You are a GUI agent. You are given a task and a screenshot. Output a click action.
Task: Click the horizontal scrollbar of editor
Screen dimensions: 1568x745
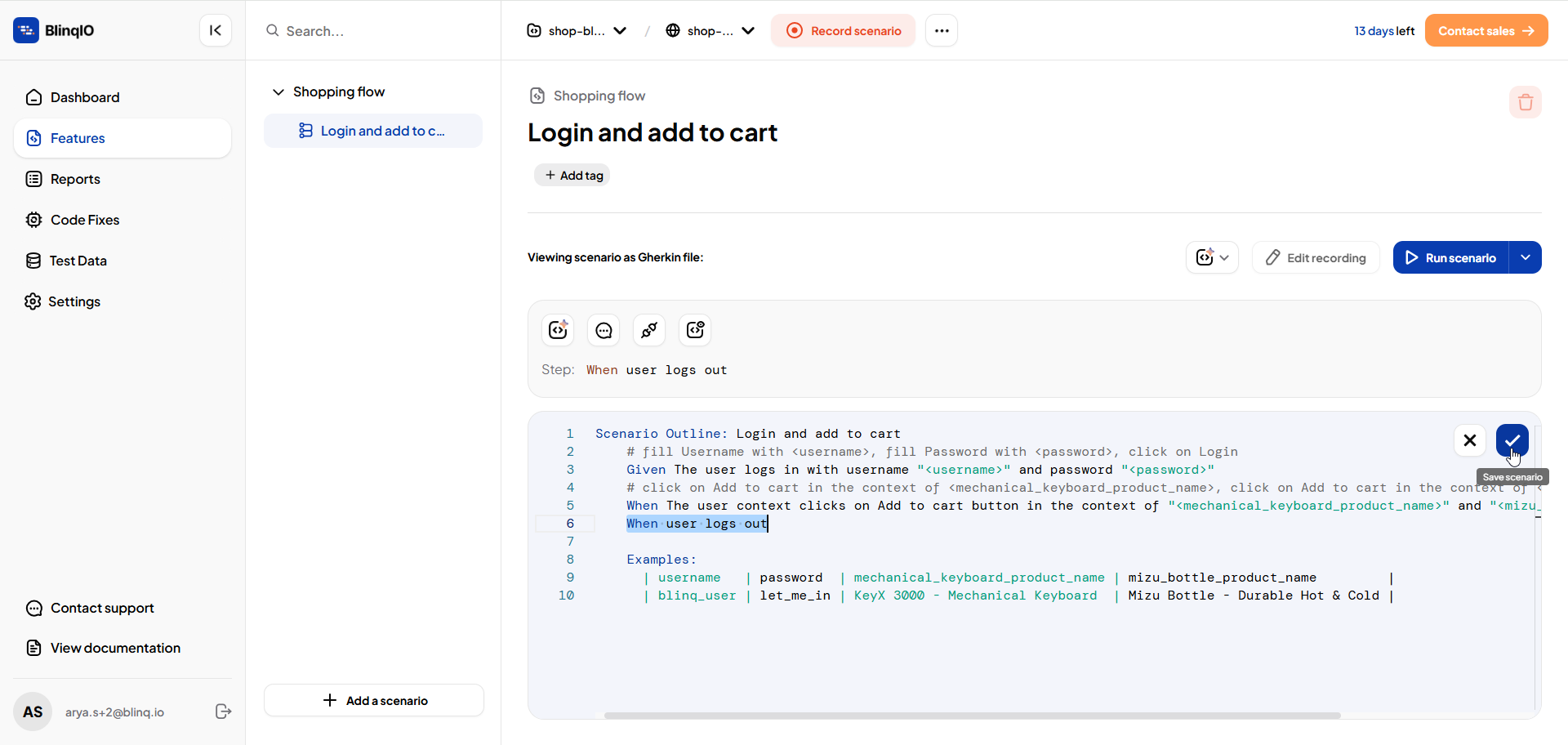[972, 716]
